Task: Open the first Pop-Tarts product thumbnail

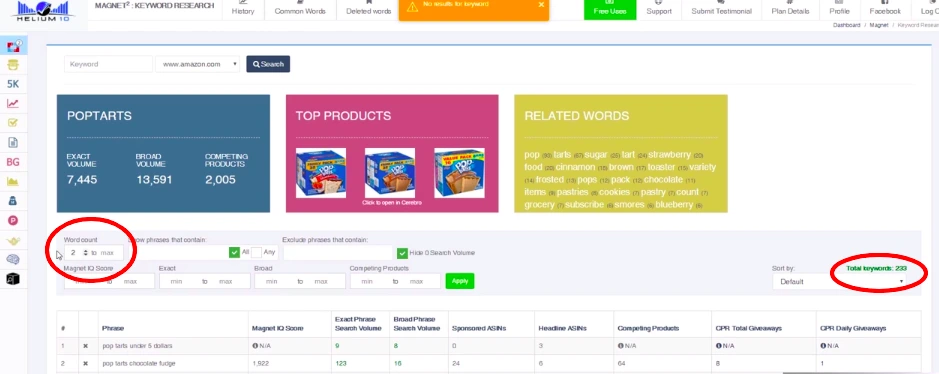Action: 321,174
